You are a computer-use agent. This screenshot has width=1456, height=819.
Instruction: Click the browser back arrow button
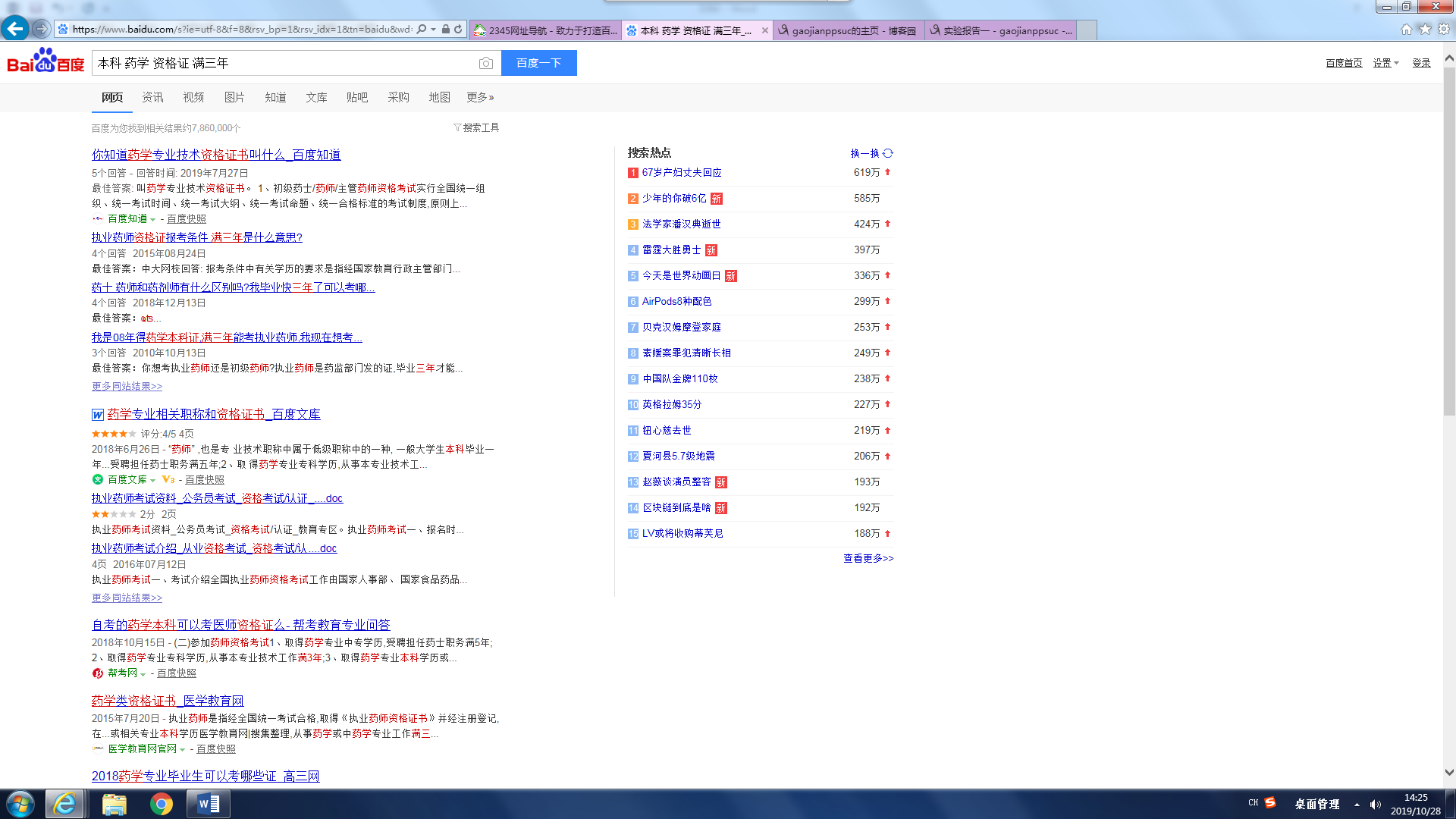[x=15, y=30]
